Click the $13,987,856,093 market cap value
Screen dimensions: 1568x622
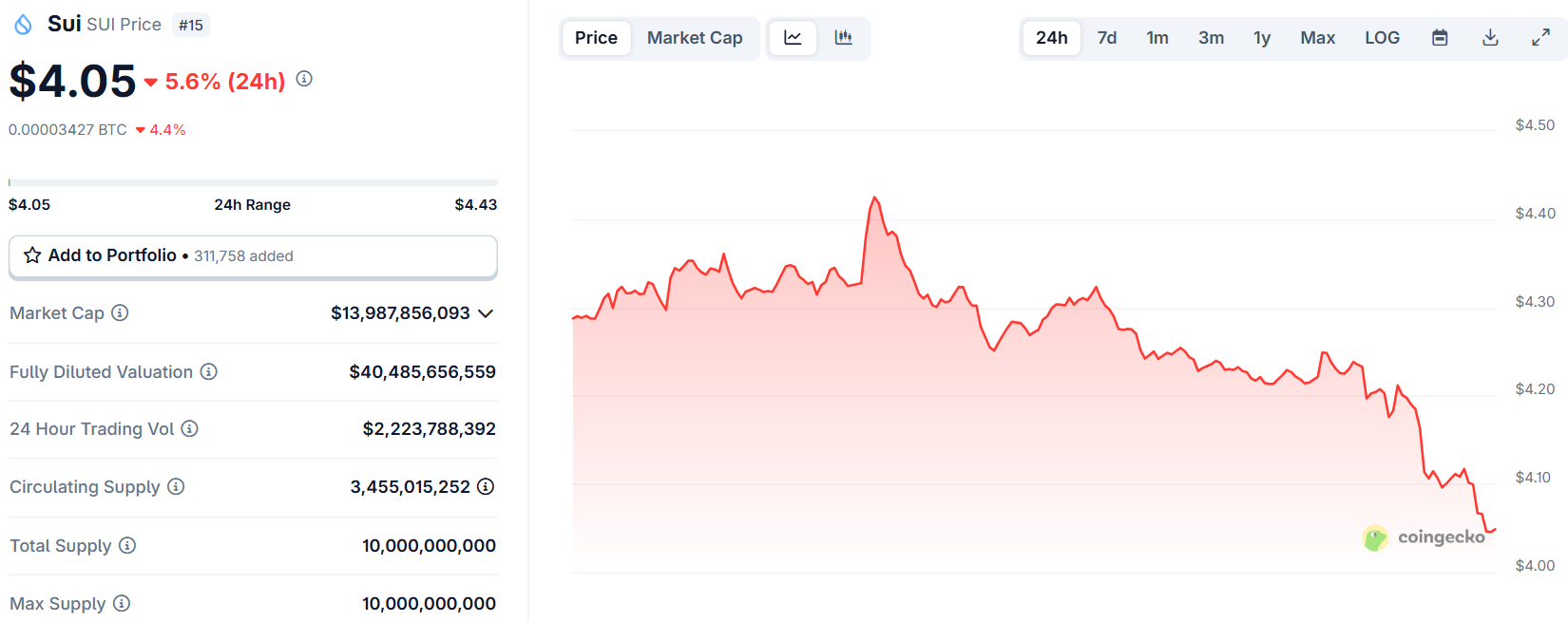click(400, 313)
